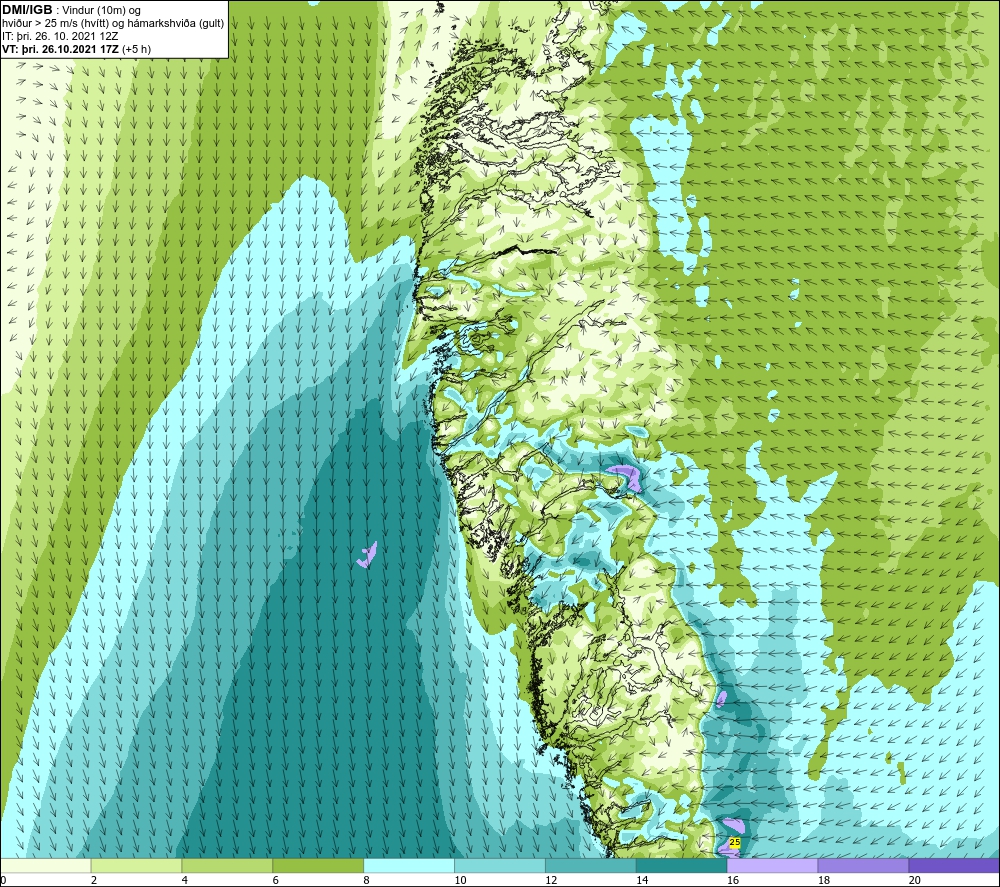Click the 8–10 m/s light cyan legend swatch

[x=409, y=865]
